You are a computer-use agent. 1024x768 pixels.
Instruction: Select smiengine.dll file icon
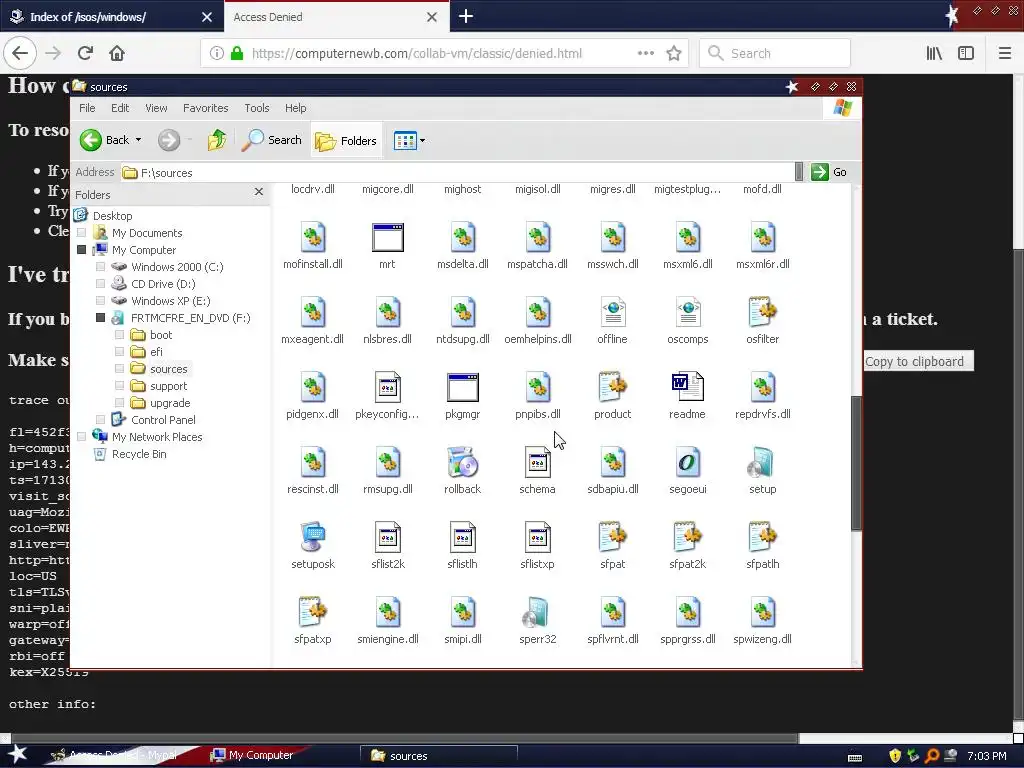[388, 613]
